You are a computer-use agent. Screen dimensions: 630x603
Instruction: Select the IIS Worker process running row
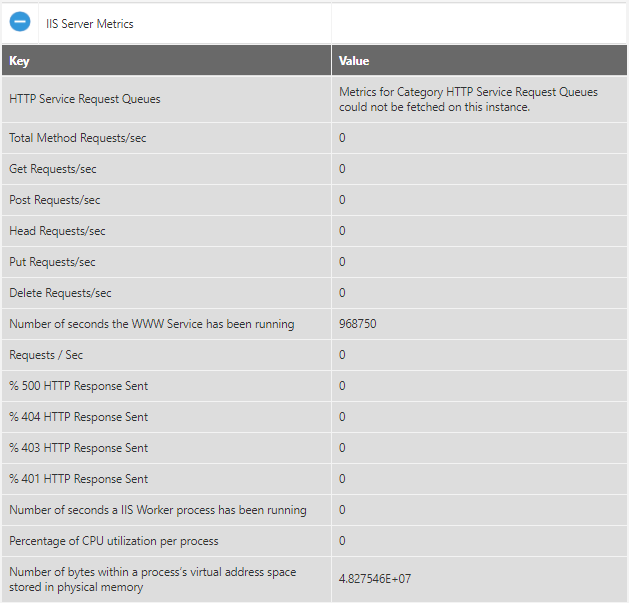click(158, 510)
